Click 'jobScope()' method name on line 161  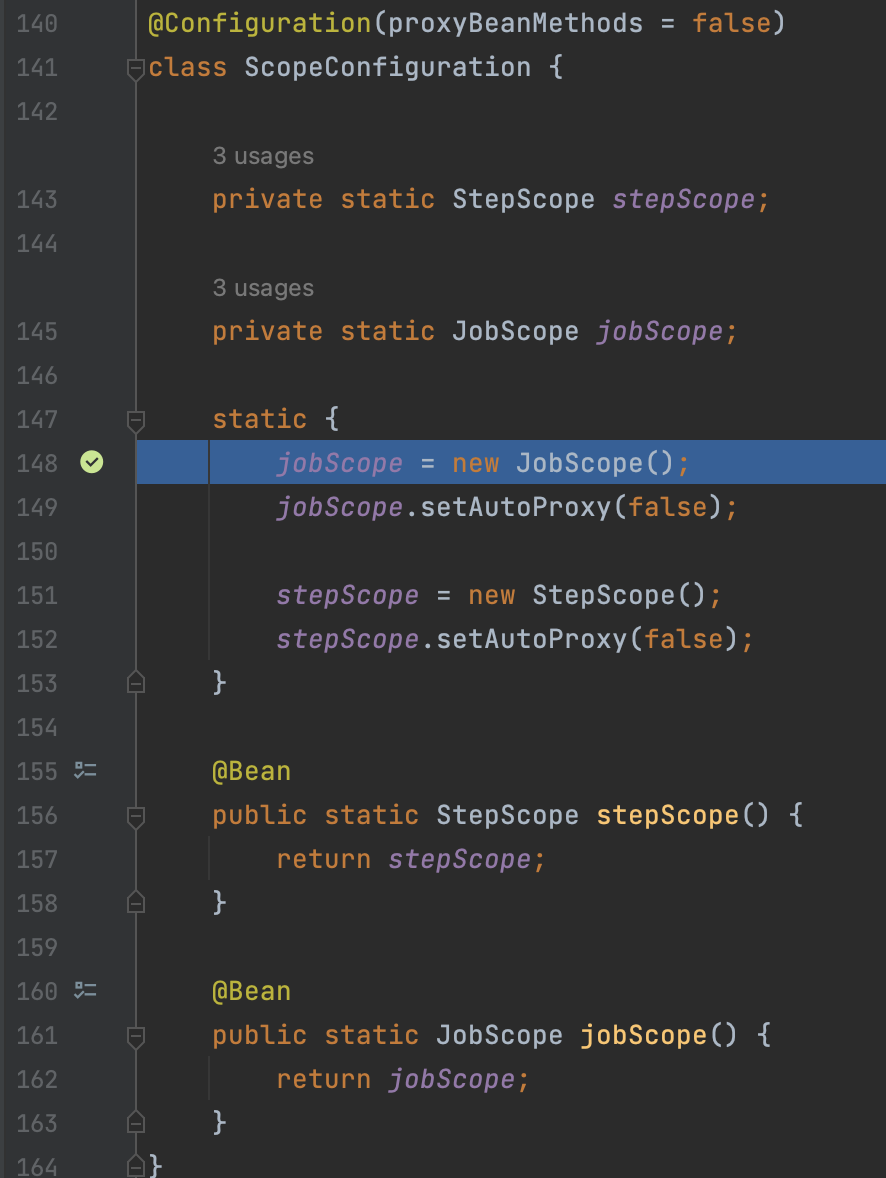pos(658,1035)
